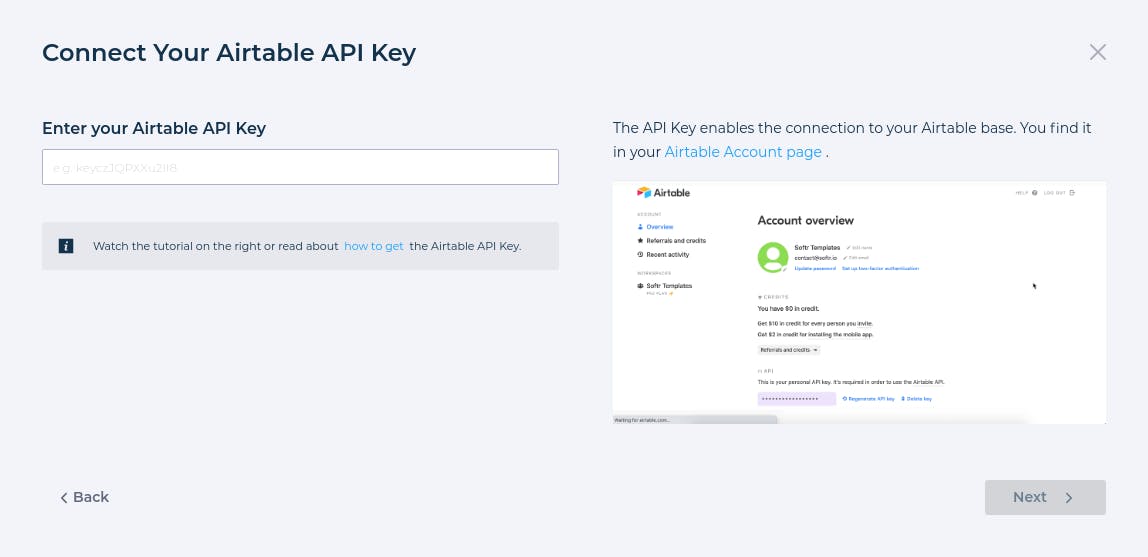
Task: Click the masked API key field in tutorial image
Action: point(797,399)
